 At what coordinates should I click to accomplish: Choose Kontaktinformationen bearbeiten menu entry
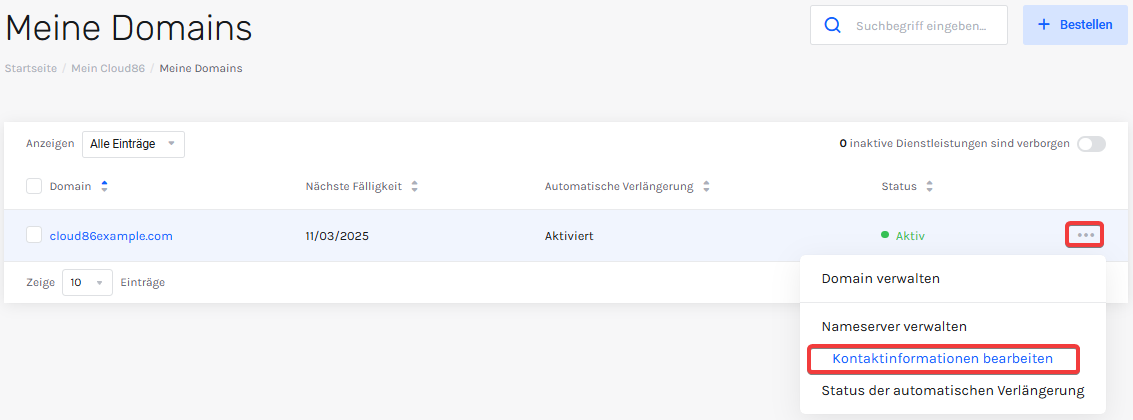[943, 359]
